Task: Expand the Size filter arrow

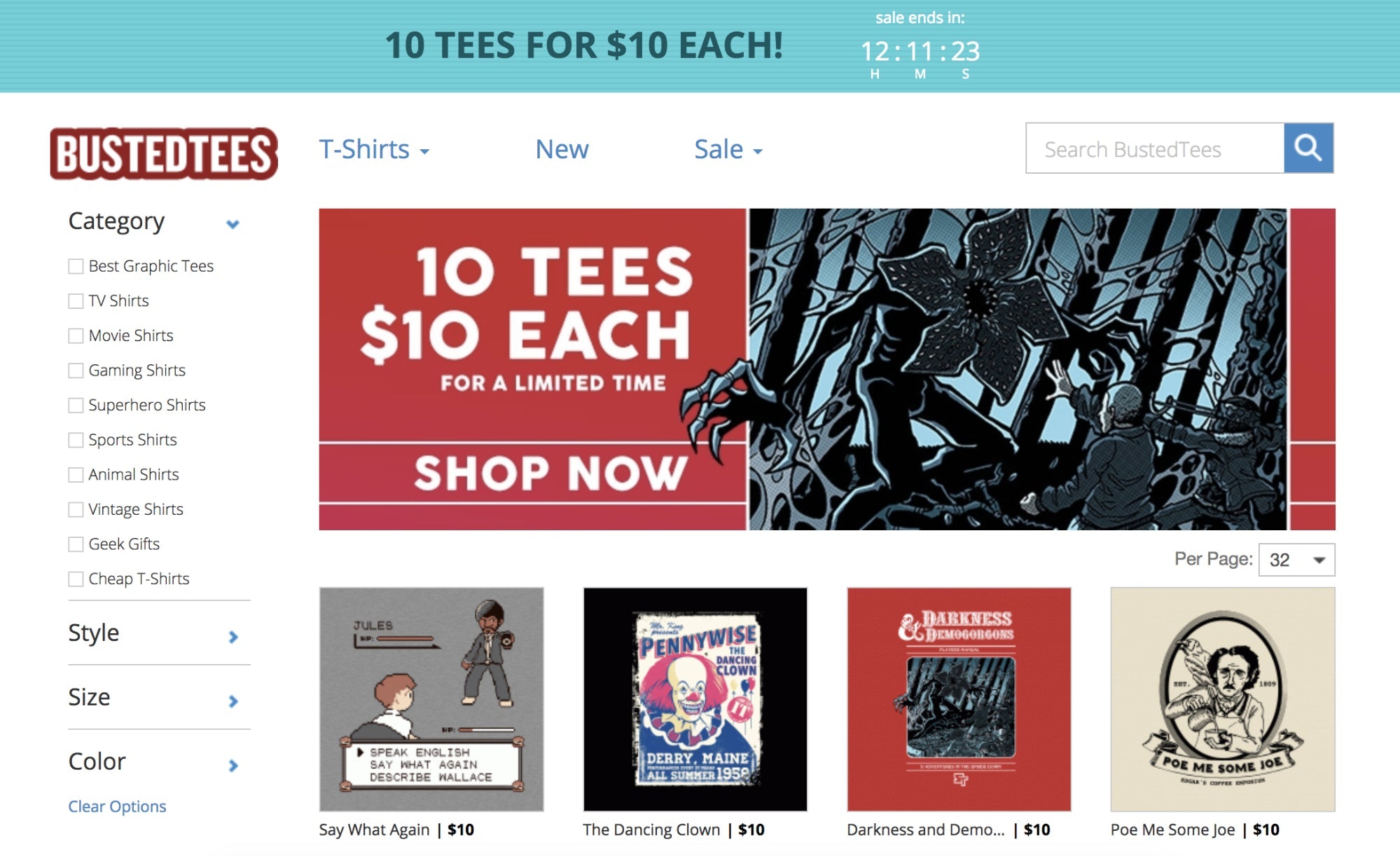Action: point(233,701)
